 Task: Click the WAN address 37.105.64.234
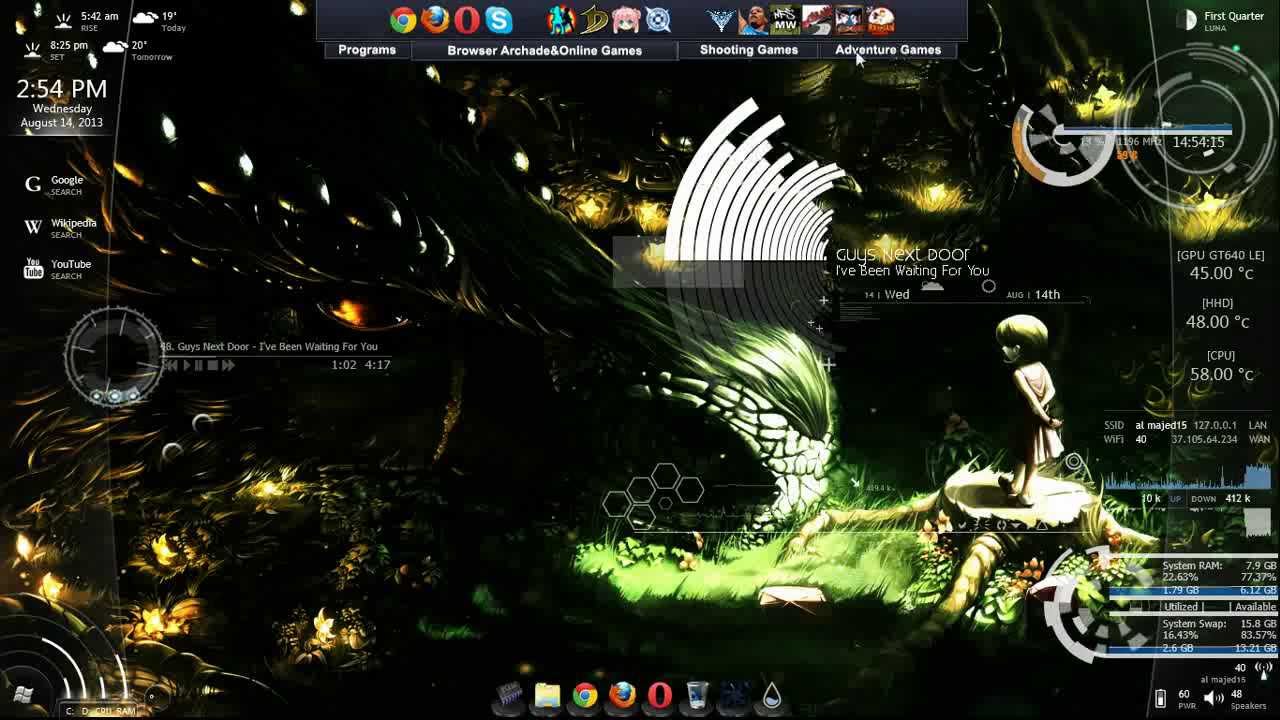1204,440
